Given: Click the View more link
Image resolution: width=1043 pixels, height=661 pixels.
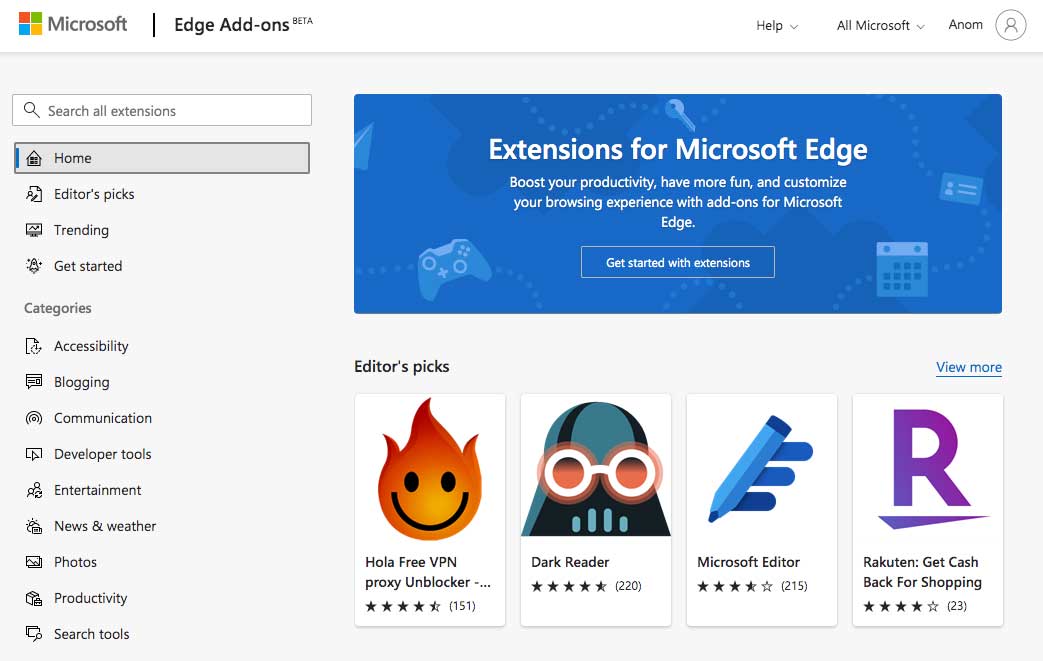Looking at the screenshot, I should click(968, 367).
